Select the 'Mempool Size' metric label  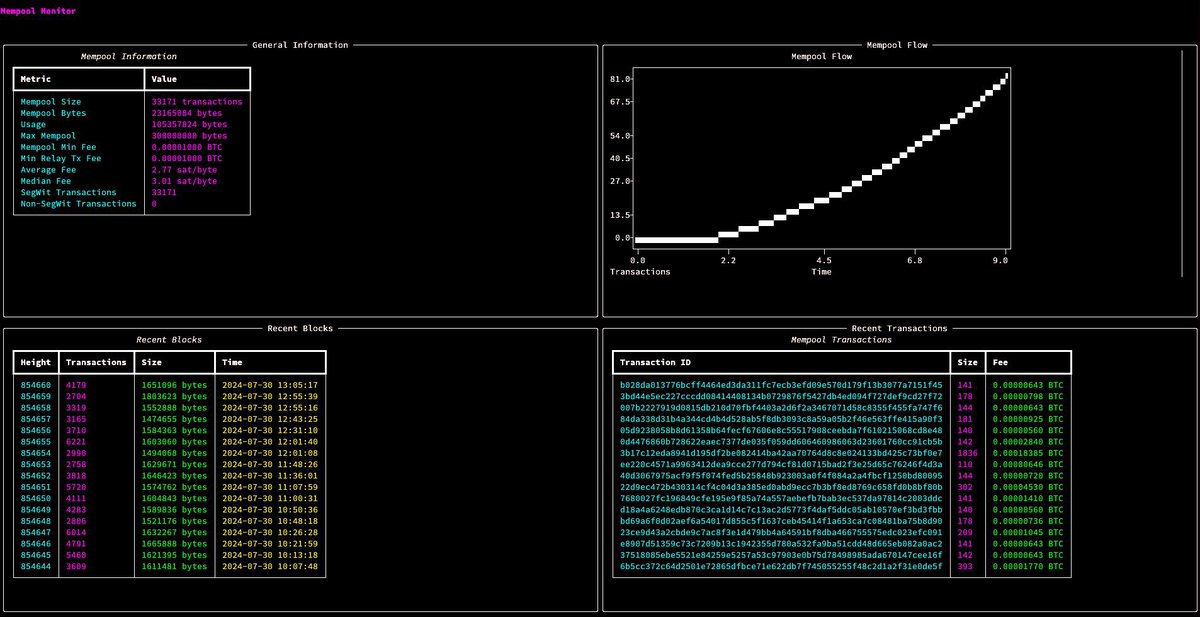51,102
